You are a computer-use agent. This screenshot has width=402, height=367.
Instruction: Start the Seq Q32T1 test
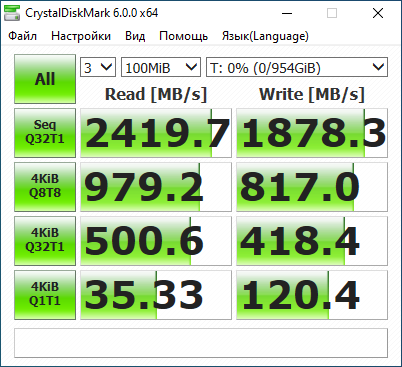tap(45, 133)
